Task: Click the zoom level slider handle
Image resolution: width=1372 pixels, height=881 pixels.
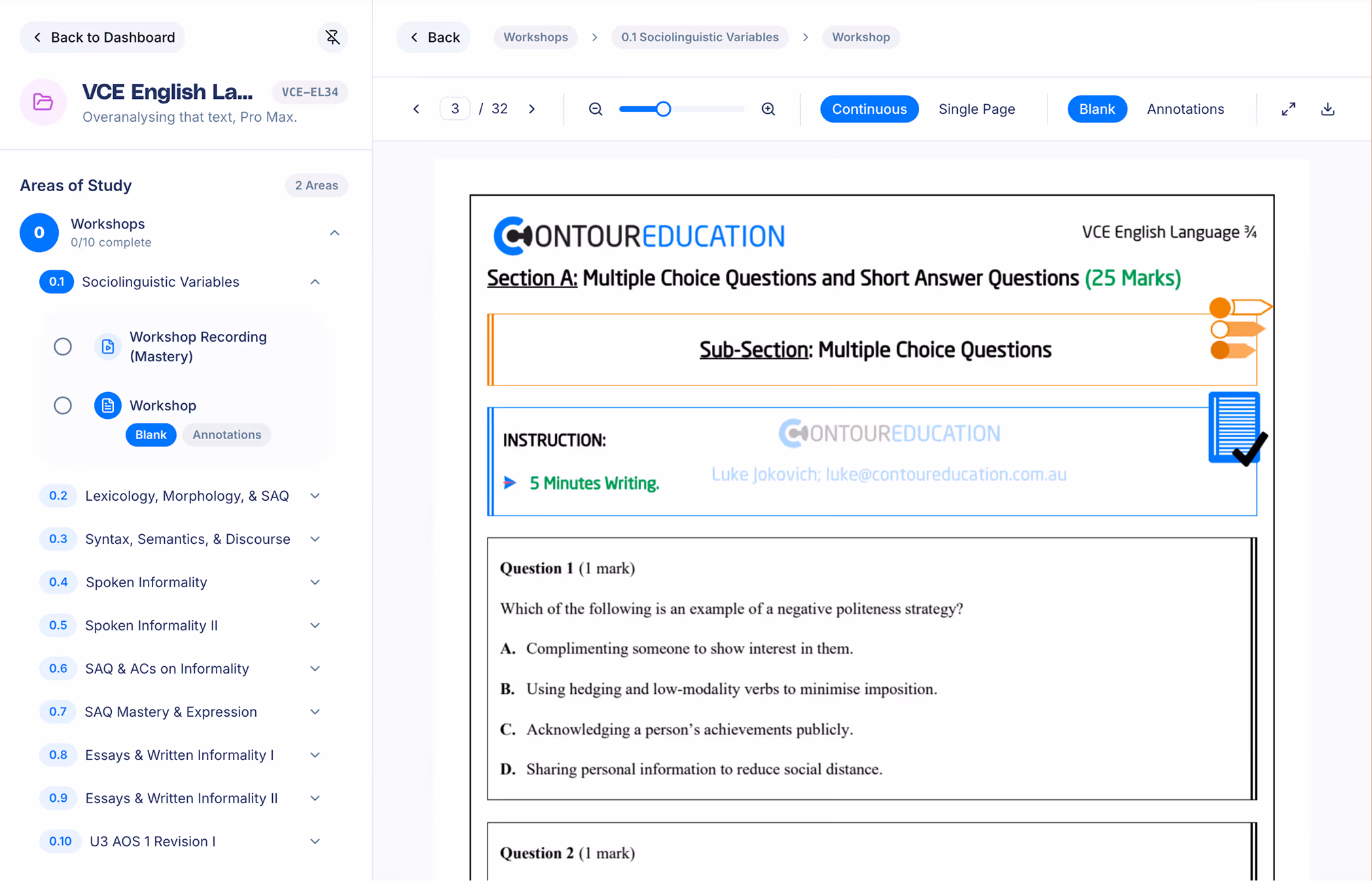Action: click(x=663, y=109)
